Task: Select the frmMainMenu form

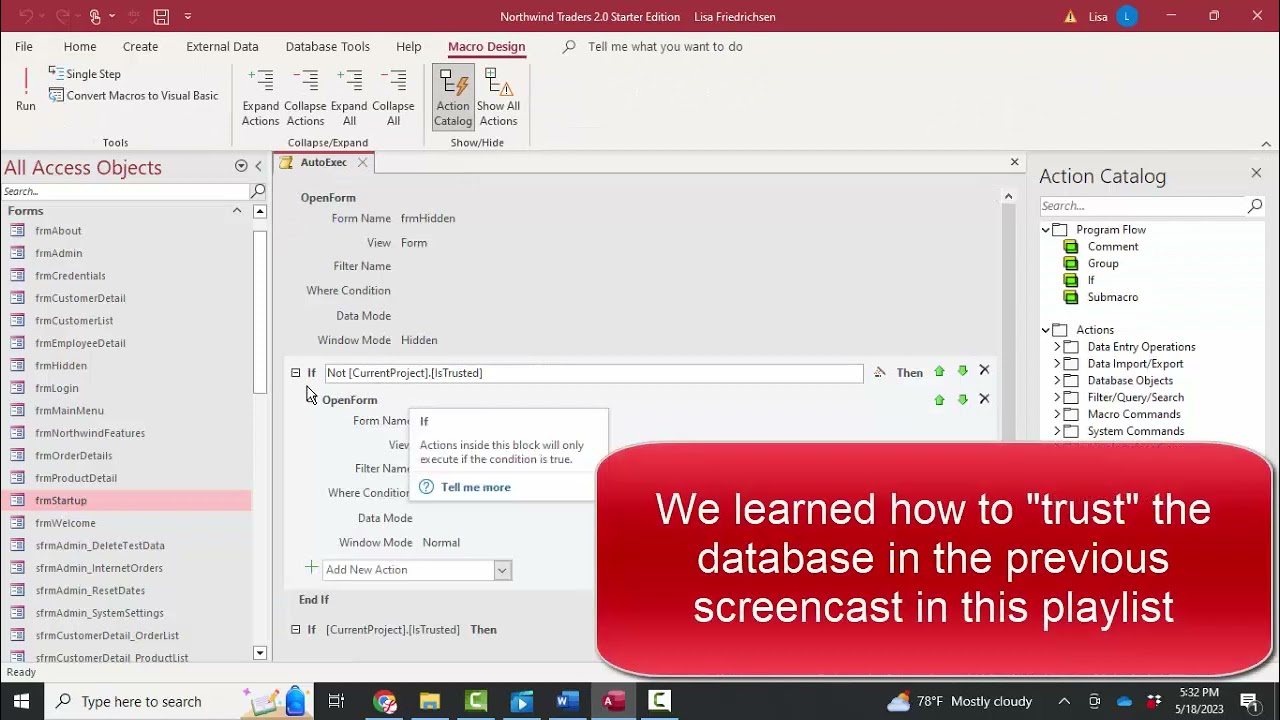Action: (x=69, y=411)
